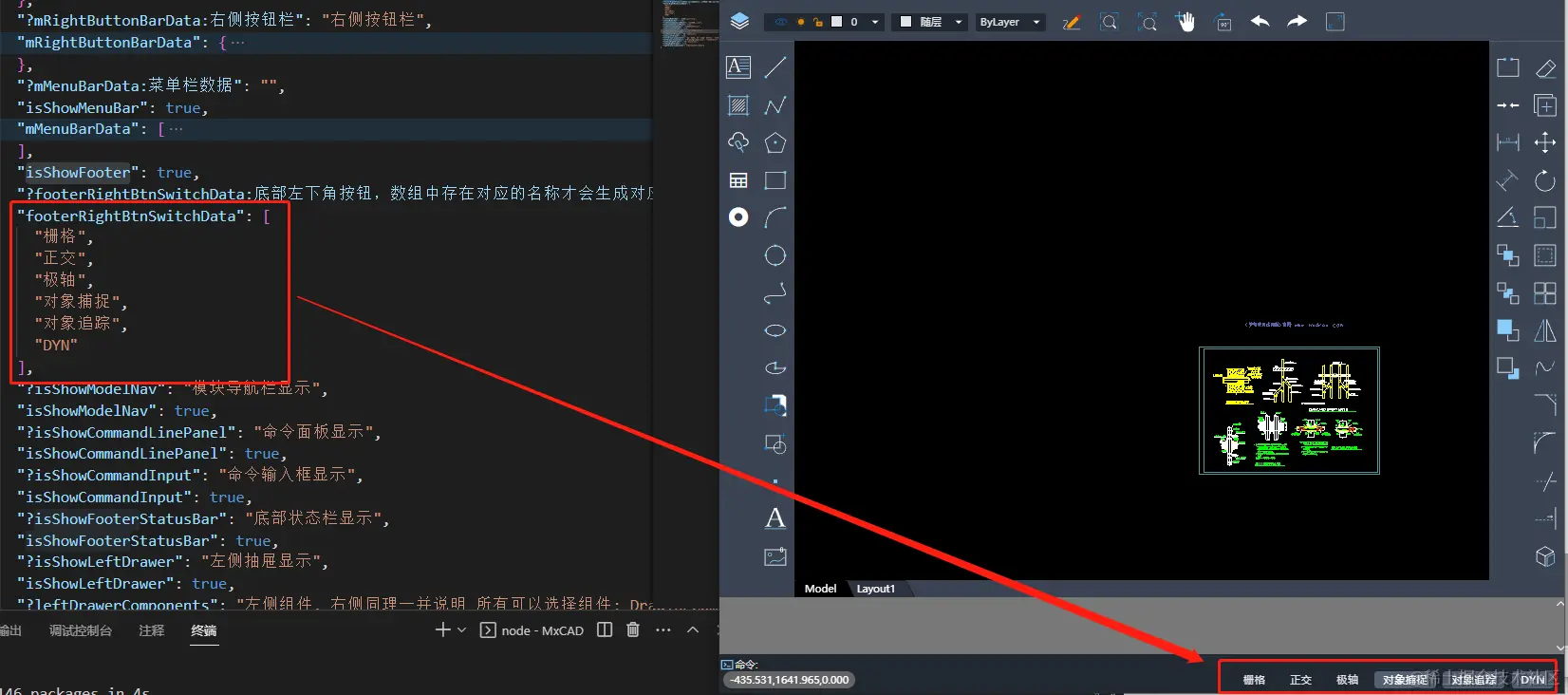Select the Donut tool
The image size is (1568, 695).
(738, 217)
